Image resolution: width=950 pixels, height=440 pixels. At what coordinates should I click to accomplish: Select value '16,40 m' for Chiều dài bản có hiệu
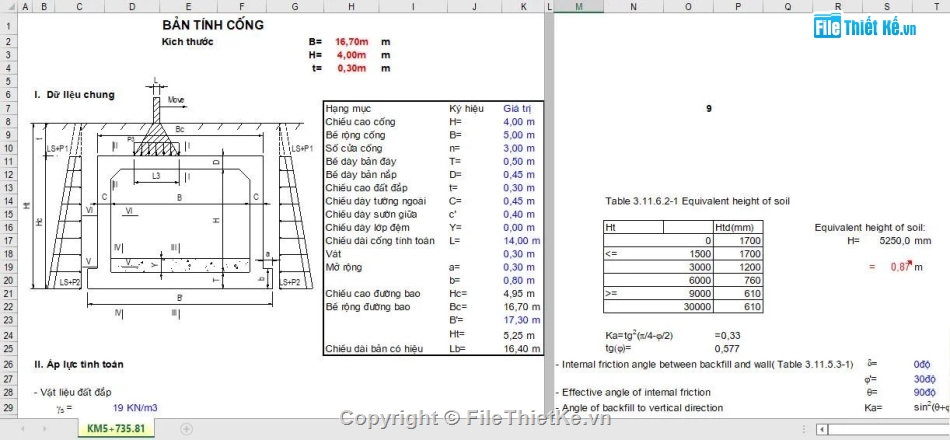[521, 349]
